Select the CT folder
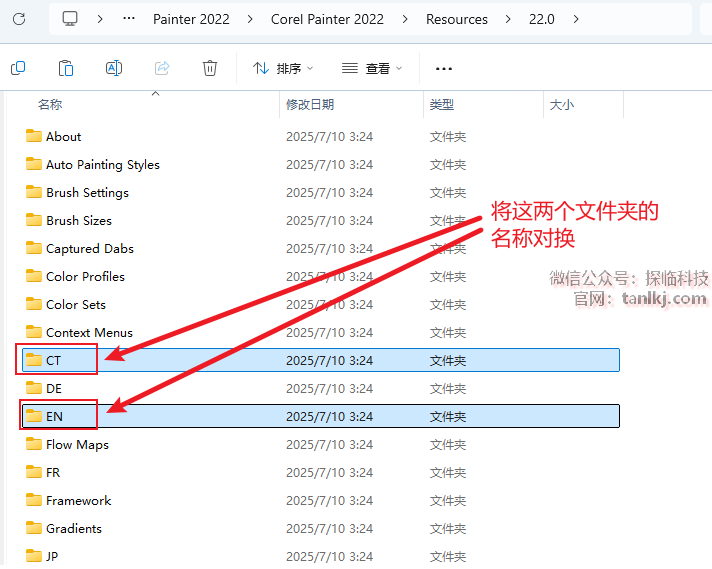Viewport: 712px width, 569px height. coord(54,360)
